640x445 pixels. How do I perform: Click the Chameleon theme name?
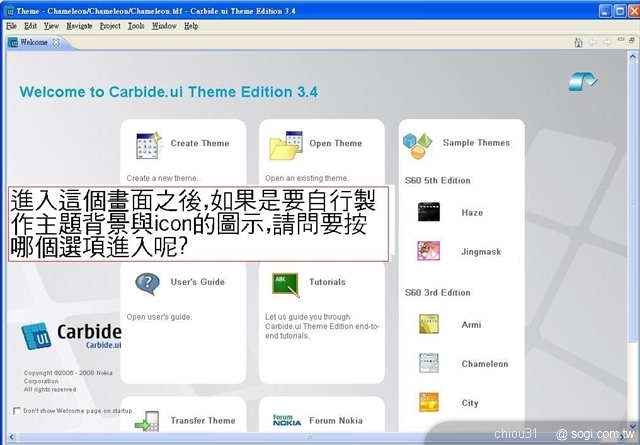tap(485, 364)
